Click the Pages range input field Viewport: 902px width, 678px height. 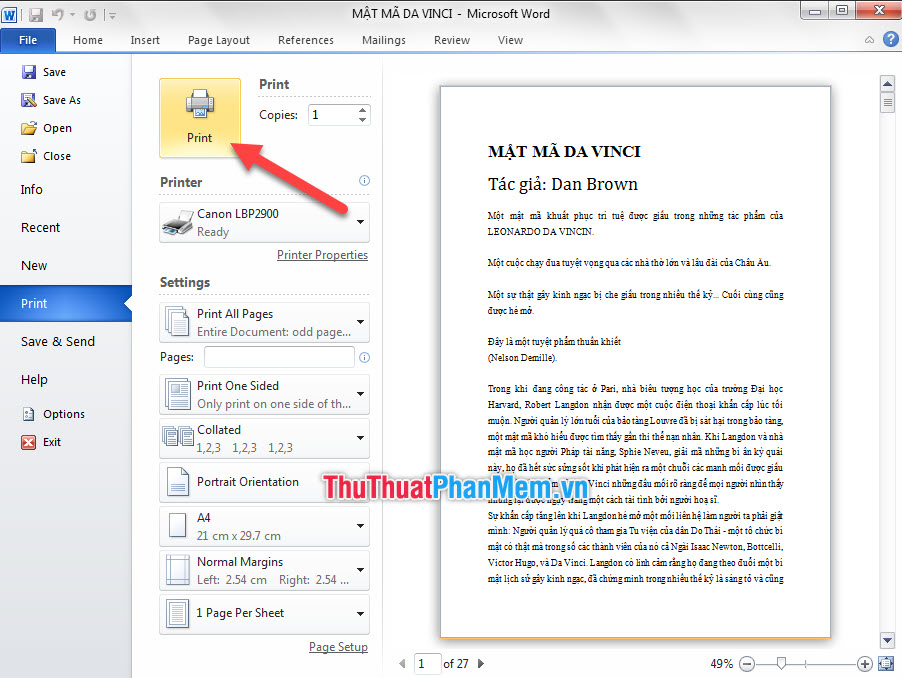[x=279, y=357]
